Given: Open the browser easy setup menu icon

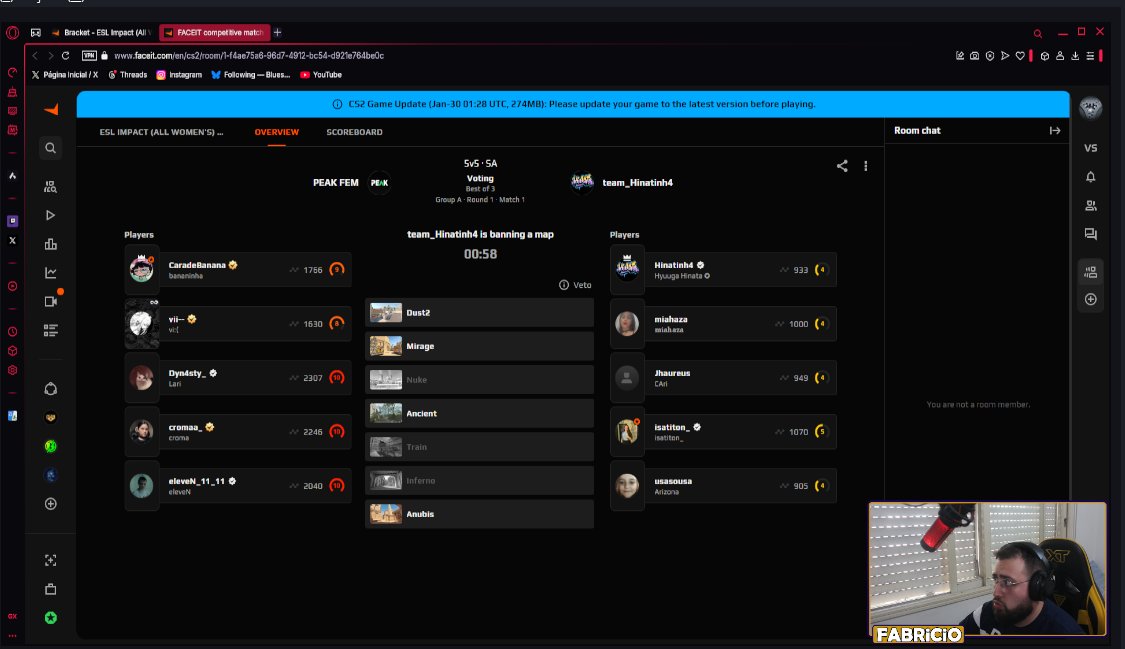Looking at the screenshot, I should pos(1090,55).
